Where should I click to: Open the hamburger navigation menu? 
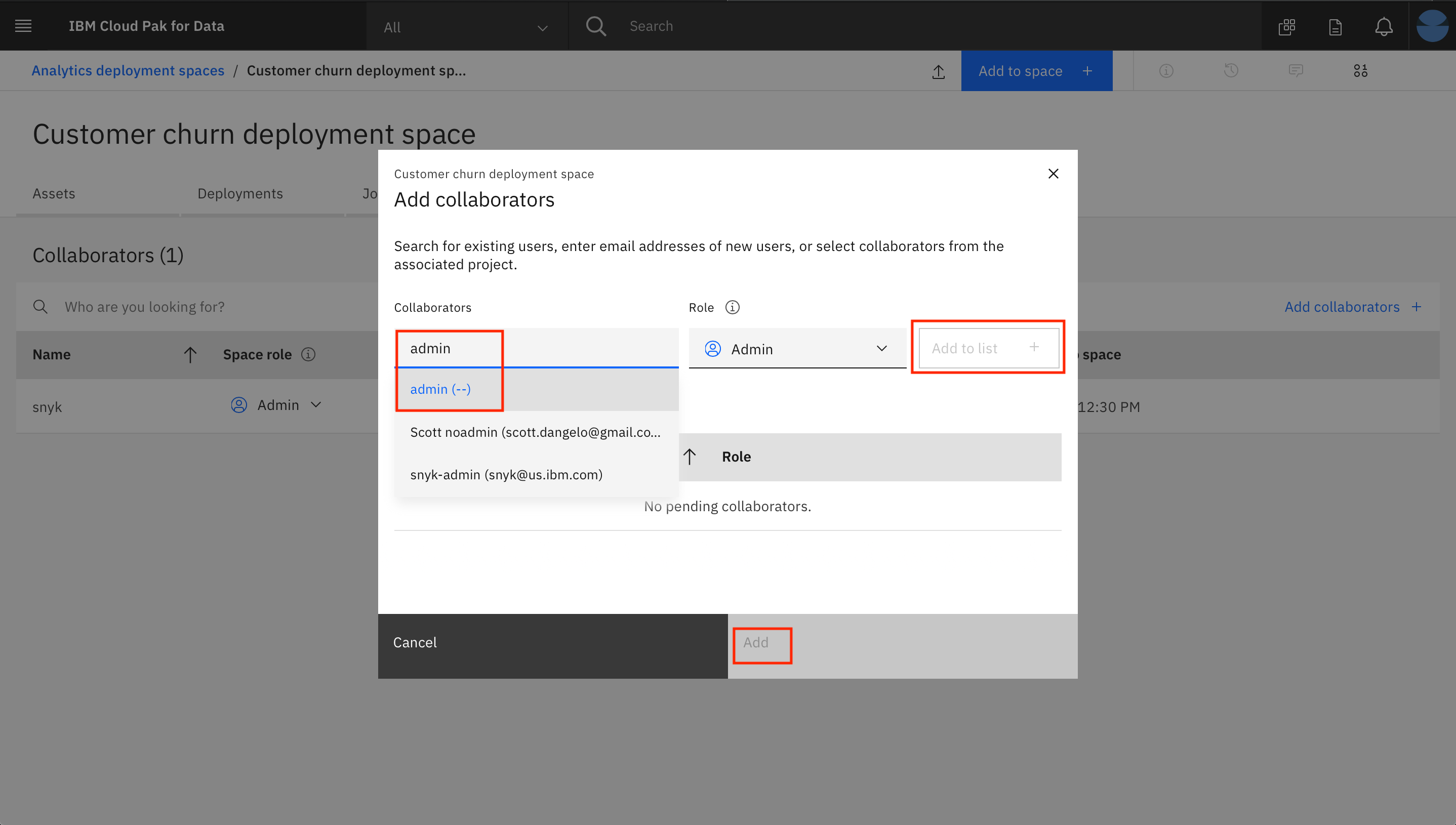[x=23, y=26]
